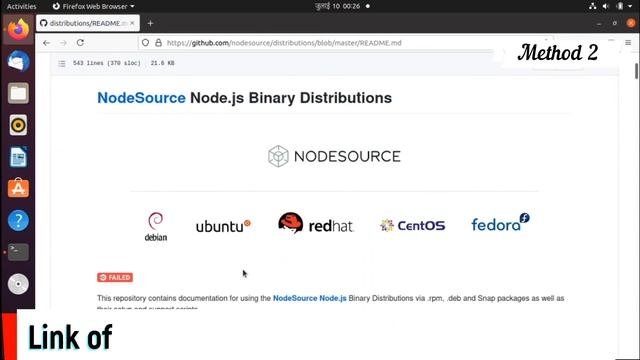Open the Firefox hamburger menu
Image resolution: width=640 pixels, height=360 pixels.
pos(628,42)
